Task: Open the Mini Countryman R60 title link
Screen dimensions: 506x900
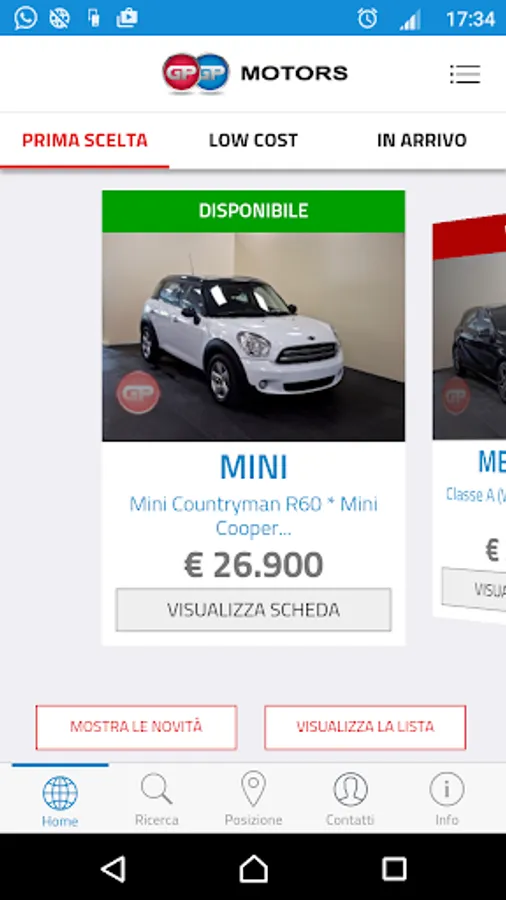Action: [254, 516]
